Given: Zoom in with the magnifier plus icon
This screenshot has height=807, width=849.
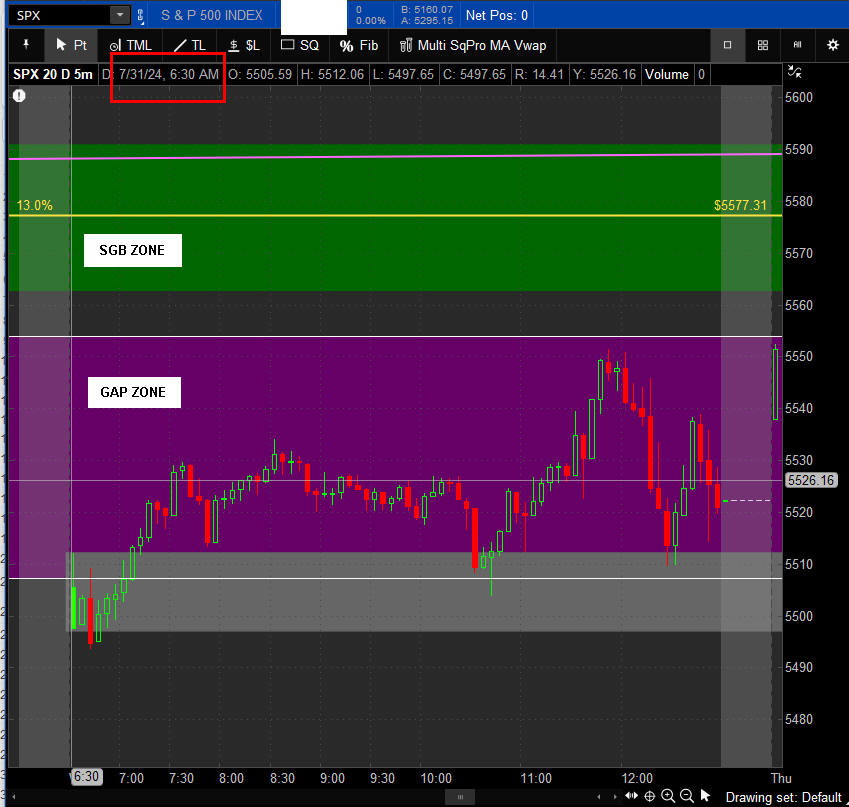Looking at the screenshot, I should (x=668, y=796).
